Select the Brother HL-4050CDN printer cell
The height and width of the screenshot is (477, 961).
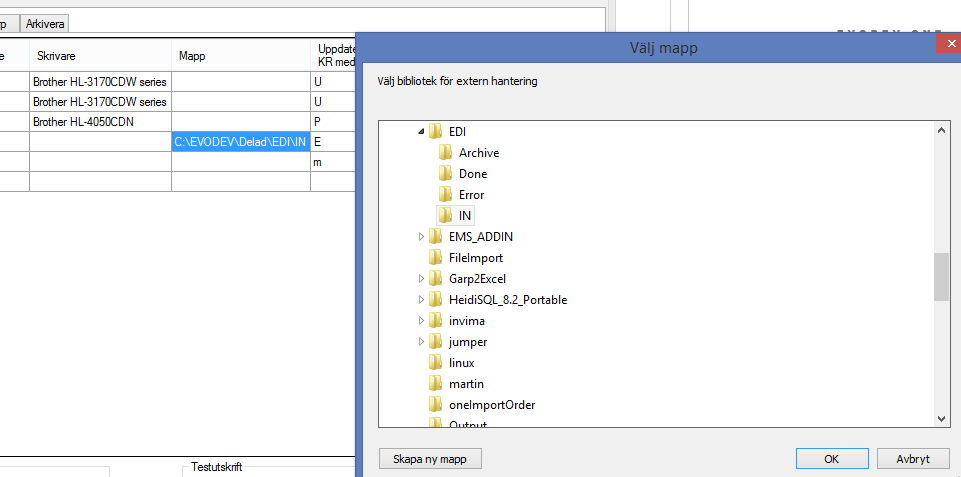click(101, 122)
